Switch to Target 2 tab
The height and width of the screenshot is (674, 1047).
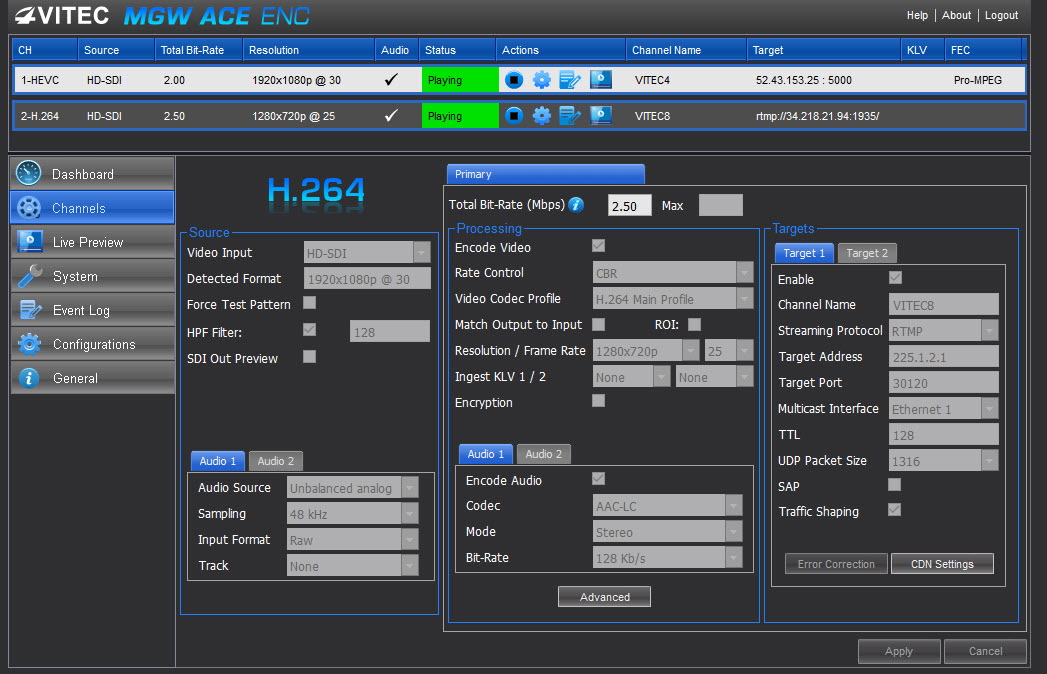[x=867, y=252]
